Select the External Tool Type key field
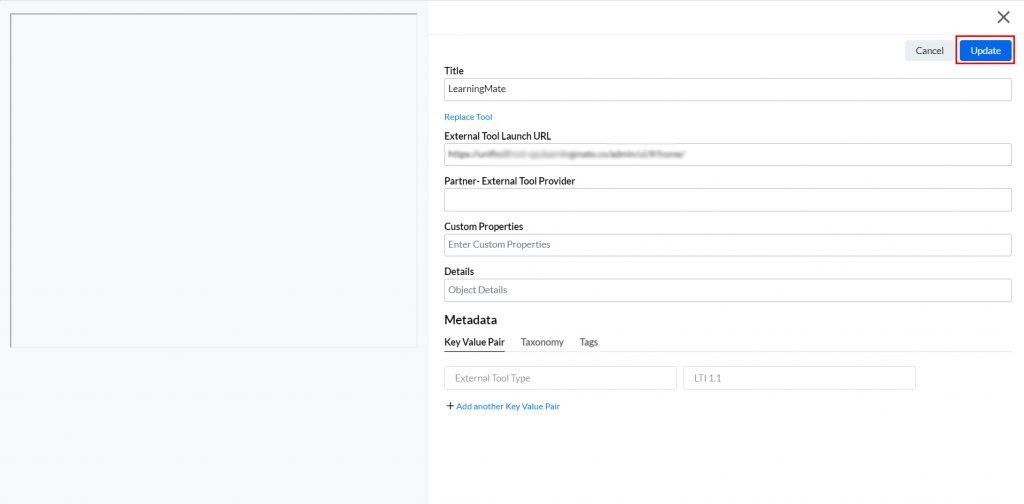 point(560,378)
